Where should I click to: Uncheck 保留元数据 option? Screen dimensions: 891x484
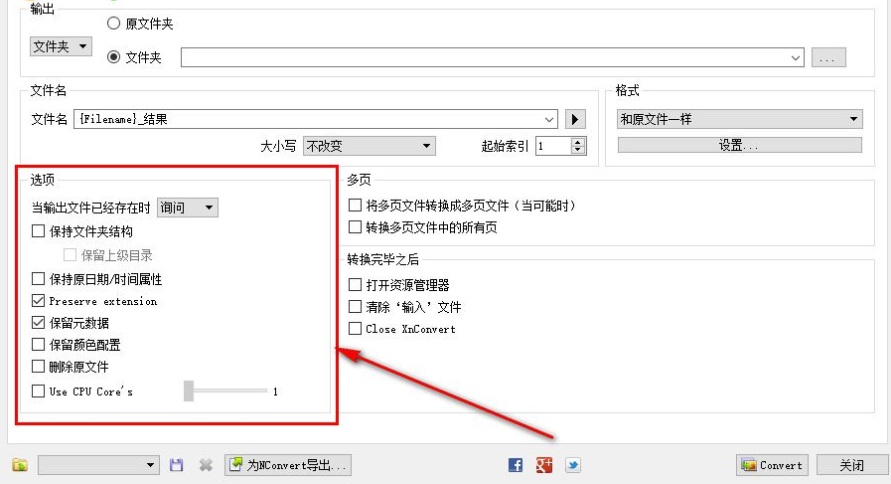point(38,323)
